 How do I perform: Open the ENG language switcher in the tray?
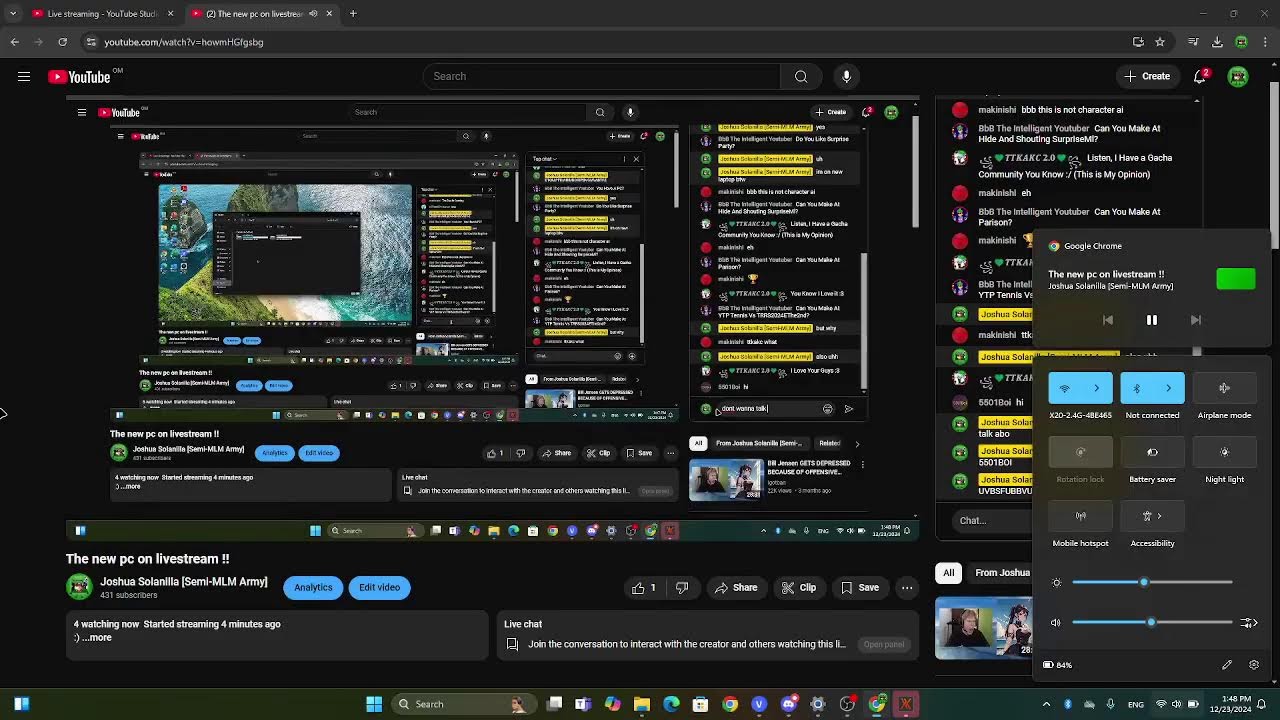coord(1136,704)
